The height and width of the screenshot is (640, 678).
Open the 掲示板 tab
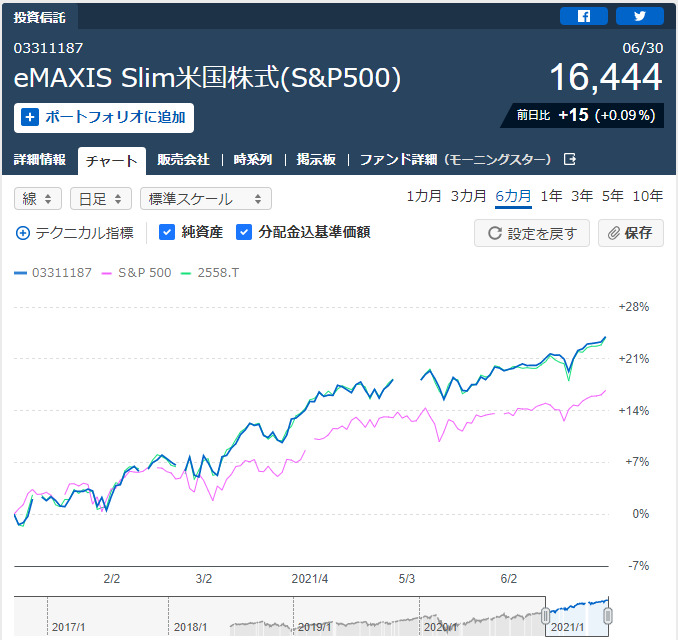(x=316, y=160)
